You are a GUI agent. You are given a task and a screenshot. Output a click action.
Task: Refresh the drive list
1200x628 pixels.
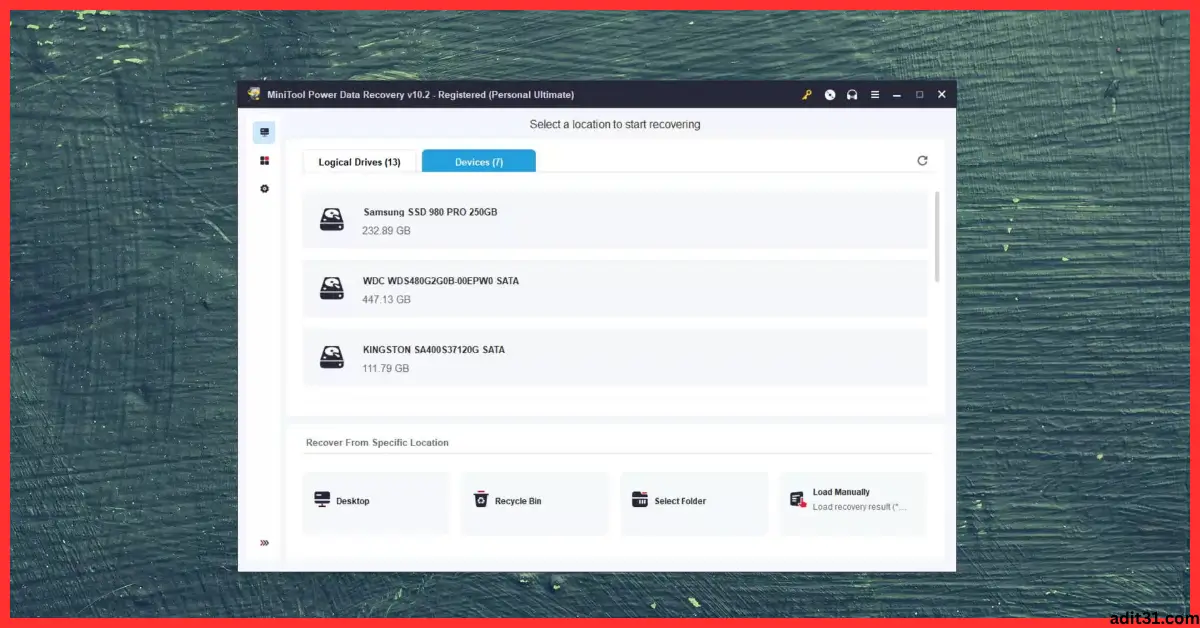pyautogui.click(x=922, y=160)
